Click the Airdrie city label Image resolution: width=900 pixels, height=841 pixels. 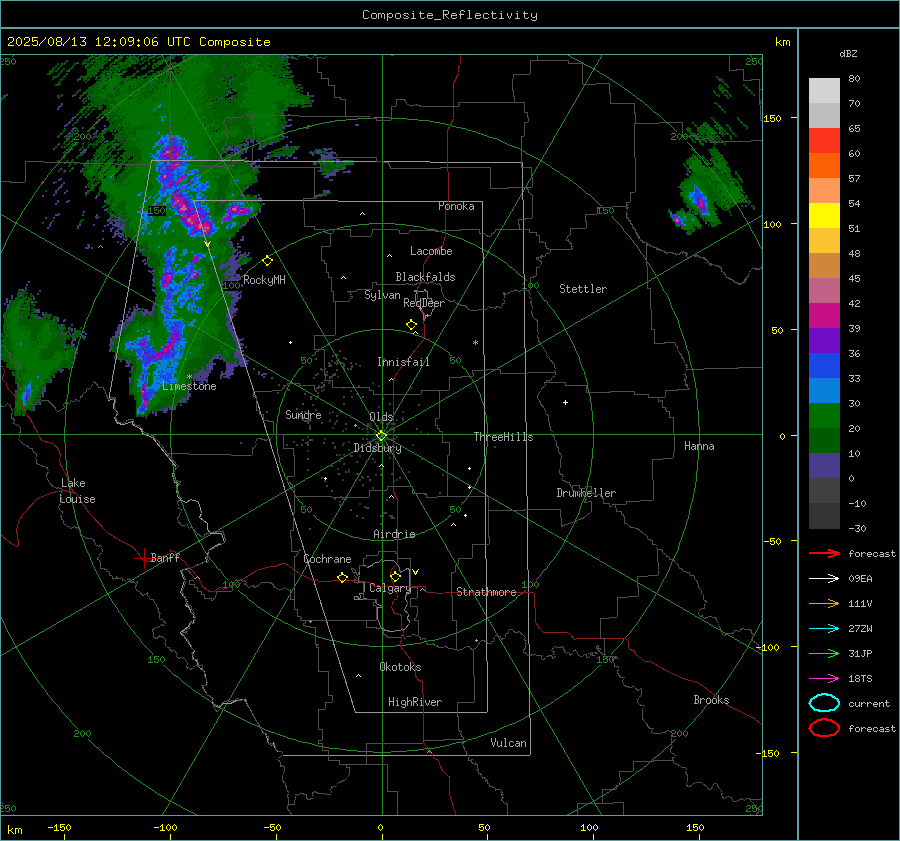click(x=394, y=534)
